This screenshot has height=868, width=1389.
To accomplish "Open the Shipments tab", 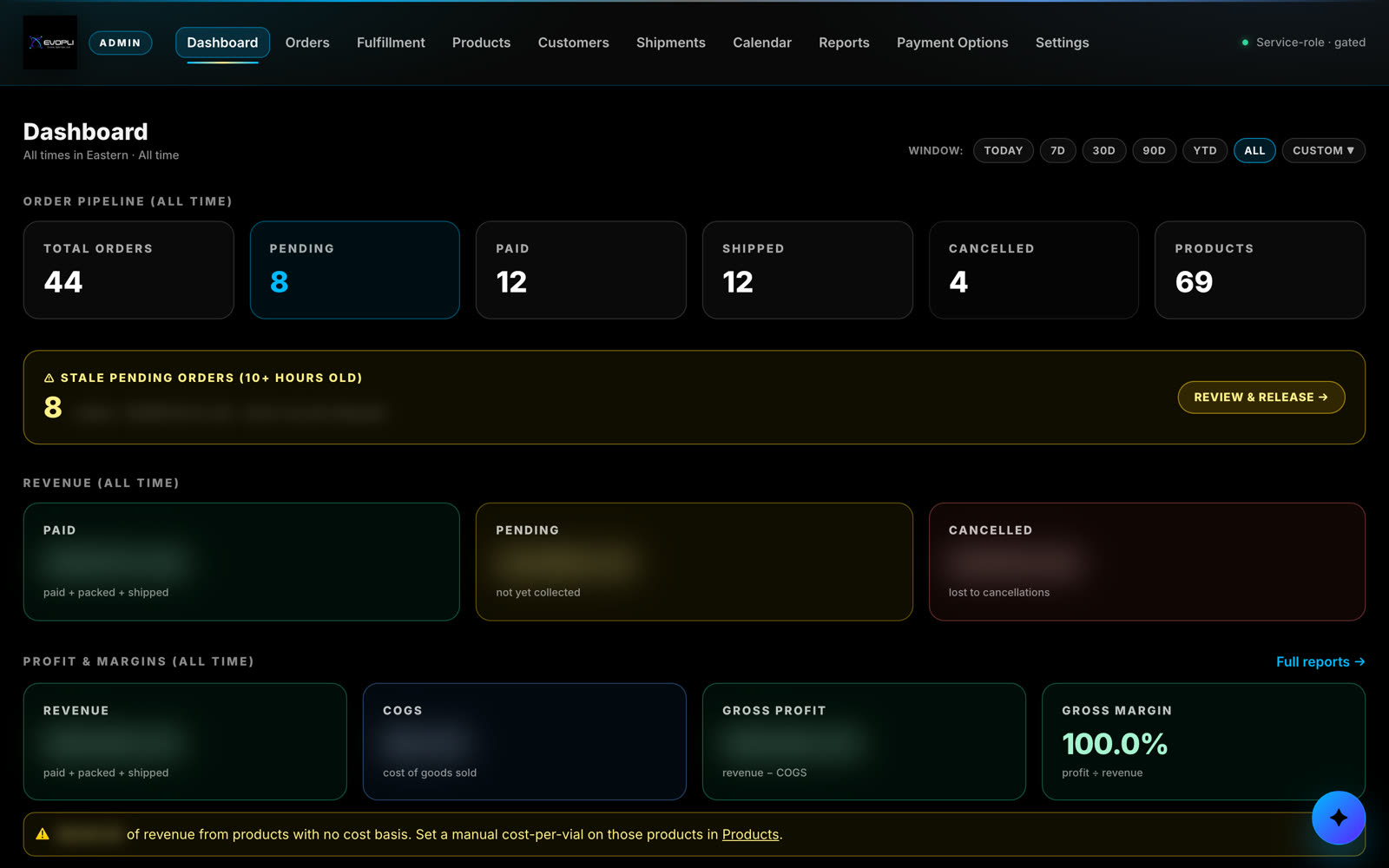I will 670,43.
